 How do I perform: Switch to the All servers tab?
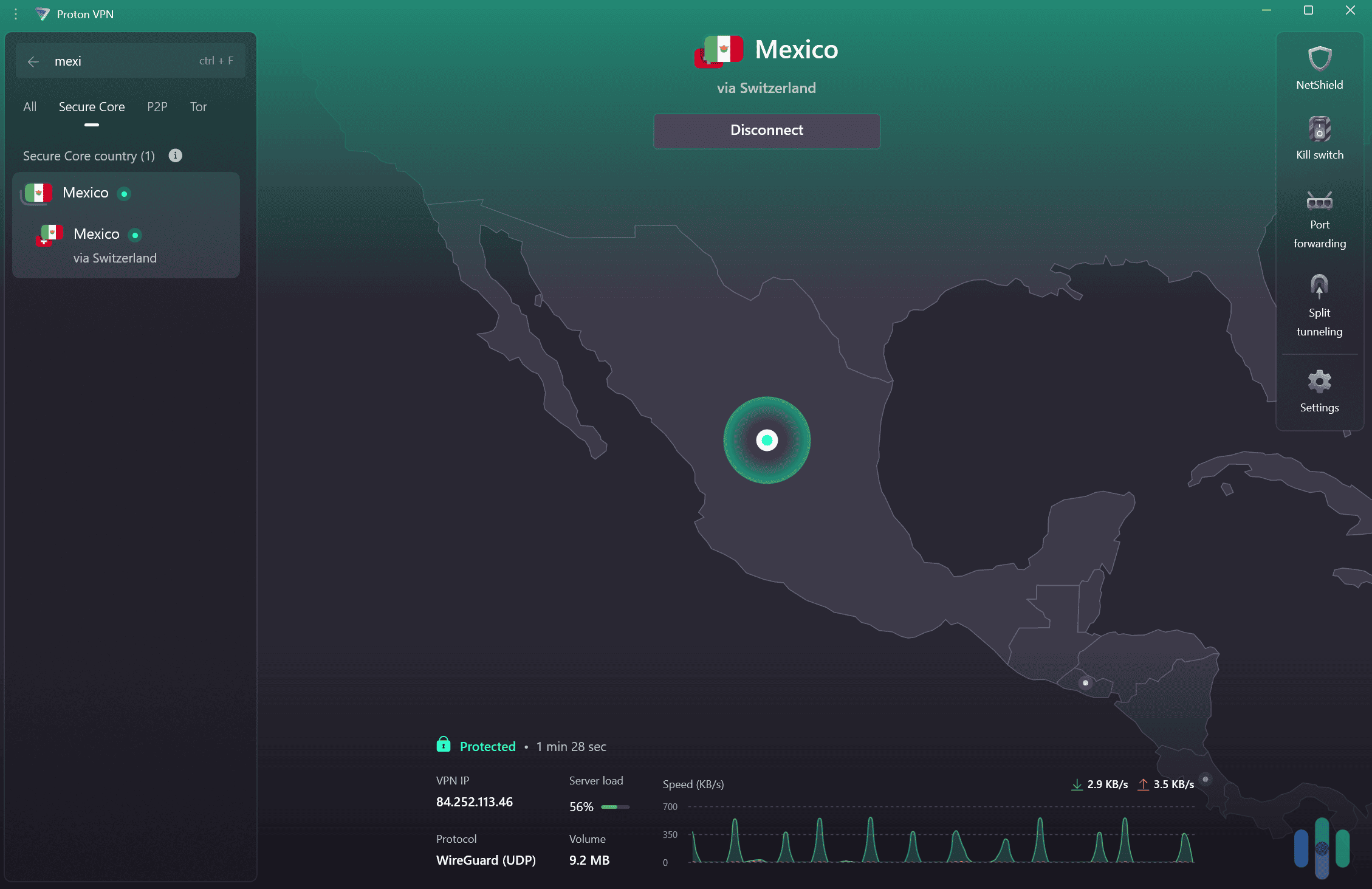click(29, 107)
